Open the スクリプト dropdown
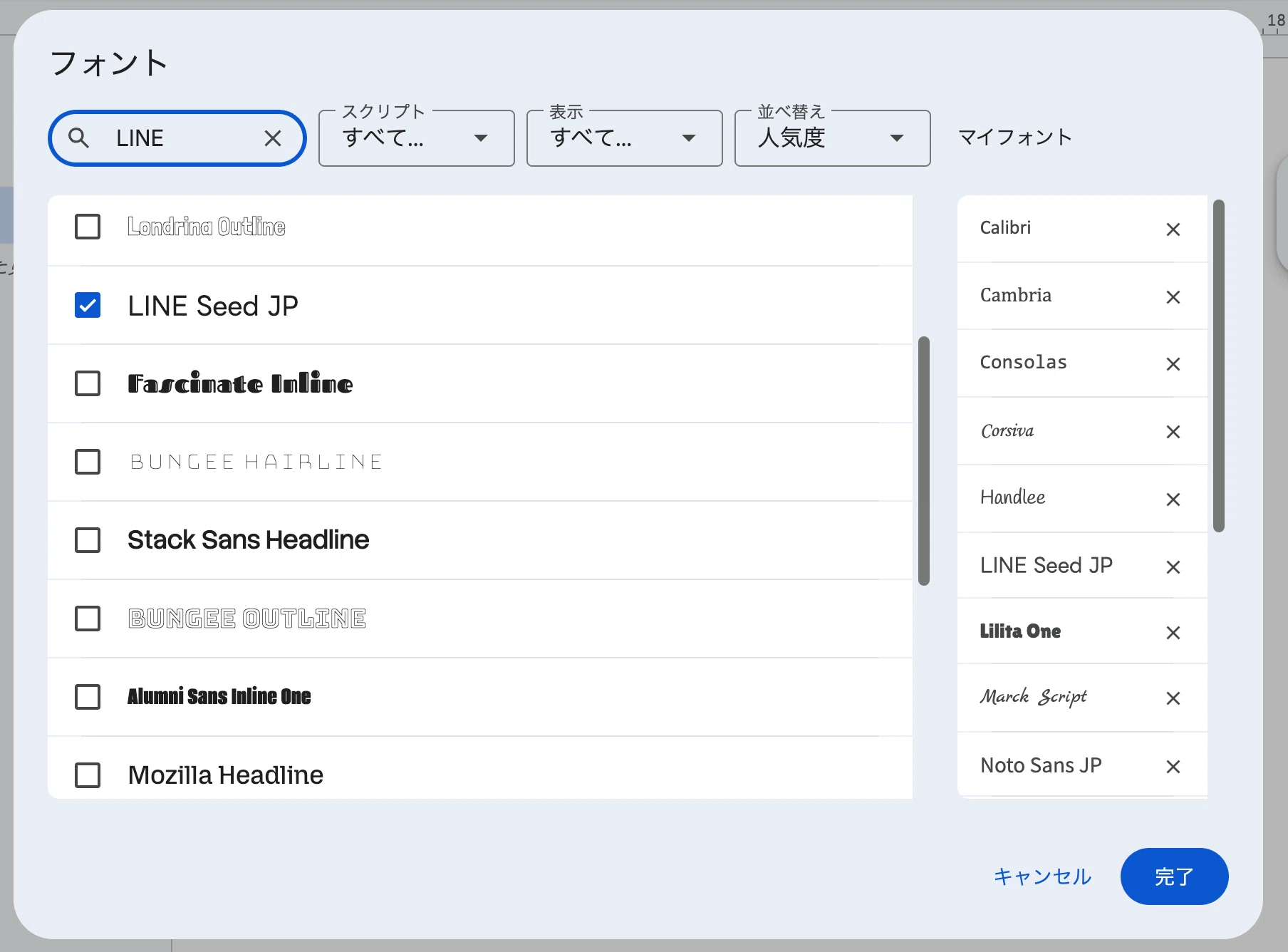Viewport: 1288px width, 952px height. tap(417, 138)
